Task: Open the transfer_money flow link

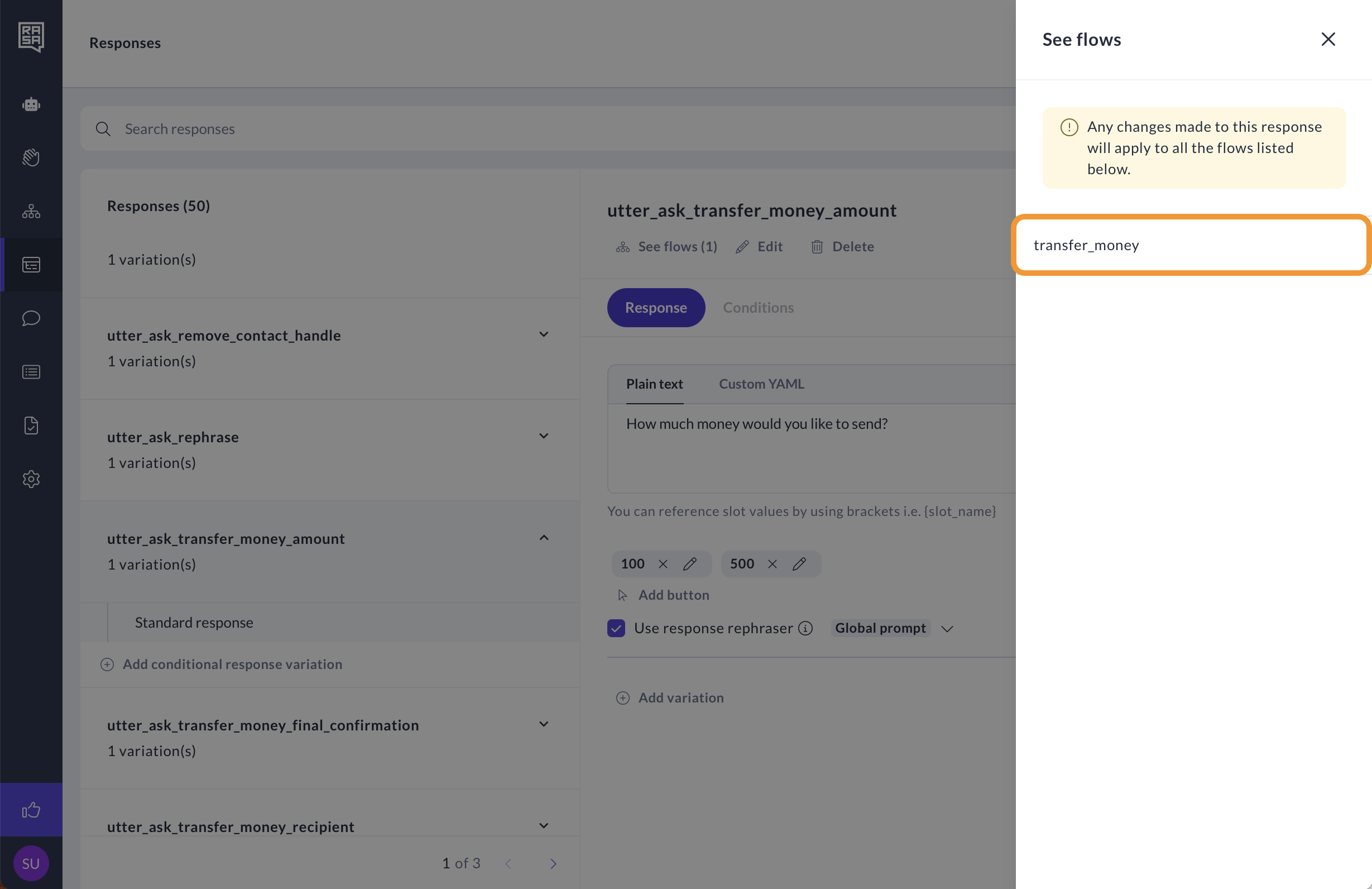Action: [x=1086, y=245]
